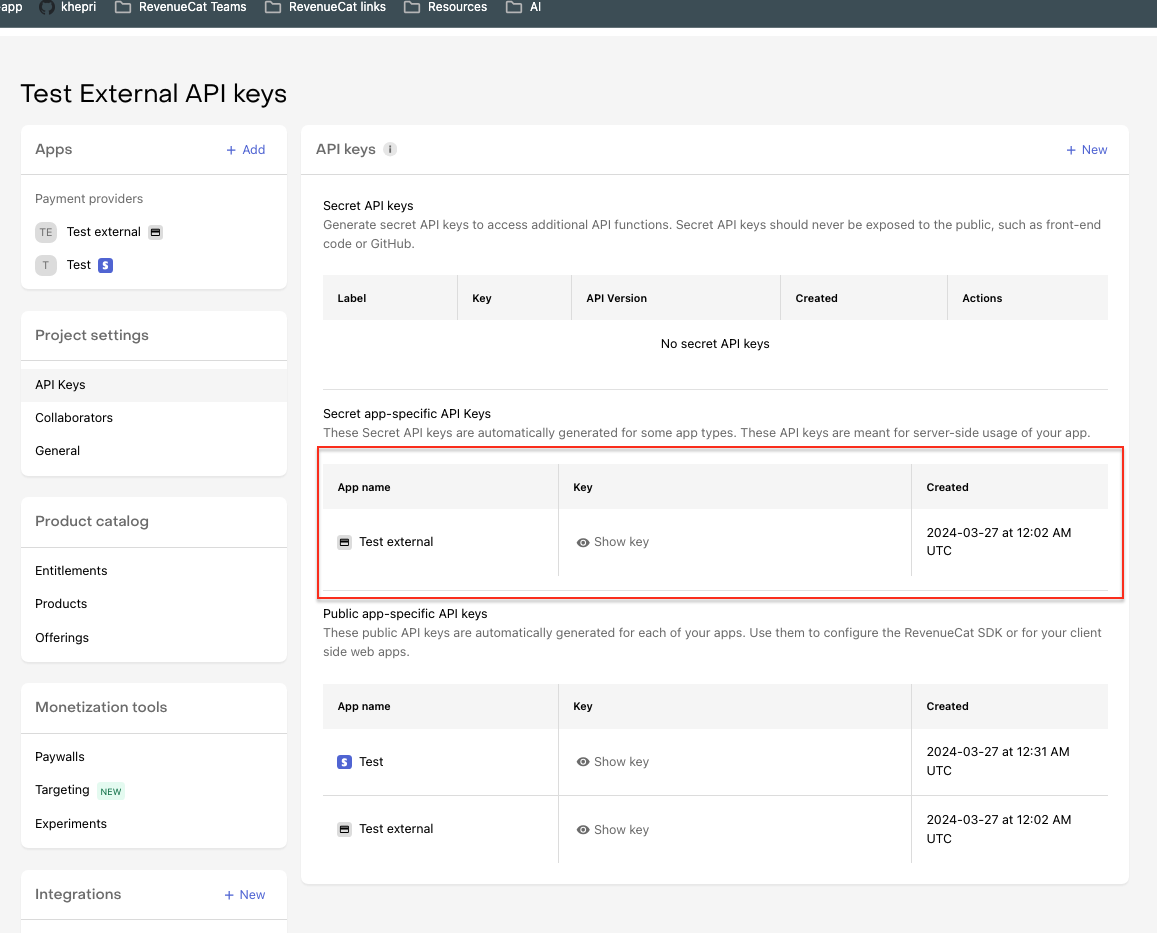Click the eye icon for Test external secret key
The width and height of the screenshot is (1157, 933).
pyautogui.click(x=583, y=541)
